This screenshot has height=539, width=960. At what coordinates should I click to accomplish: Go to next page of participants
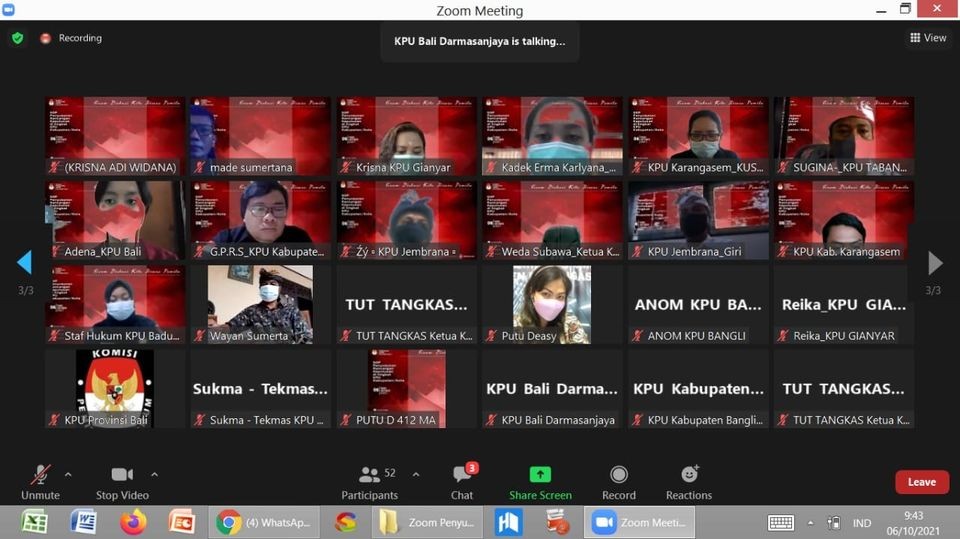pos(935,263)
